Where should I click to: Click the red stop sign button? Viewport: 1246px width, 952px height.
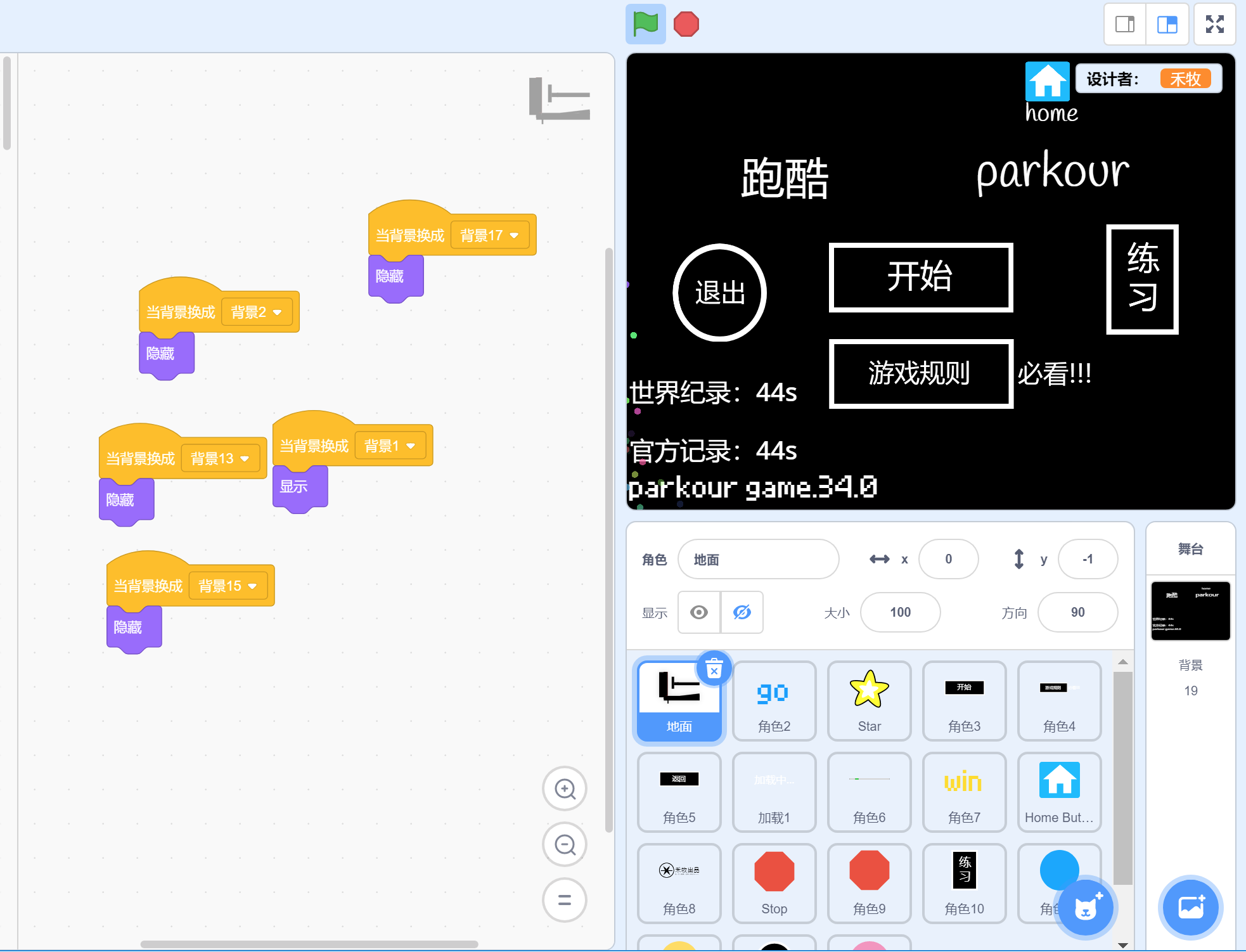pos(686,24)
